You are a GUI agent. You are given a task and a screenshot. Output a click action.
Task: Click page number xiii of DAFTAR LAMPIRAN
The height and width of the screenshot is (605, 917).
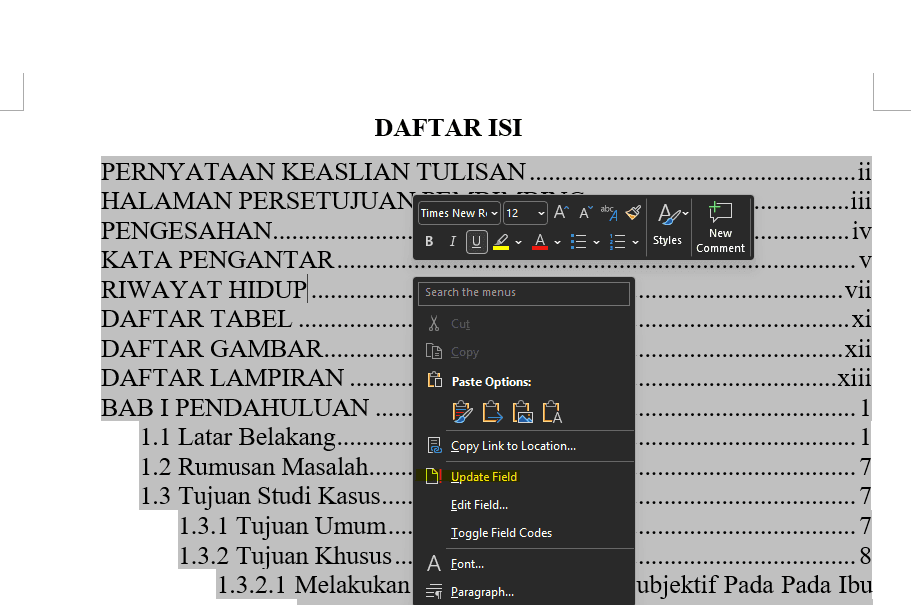coord(854,378)
